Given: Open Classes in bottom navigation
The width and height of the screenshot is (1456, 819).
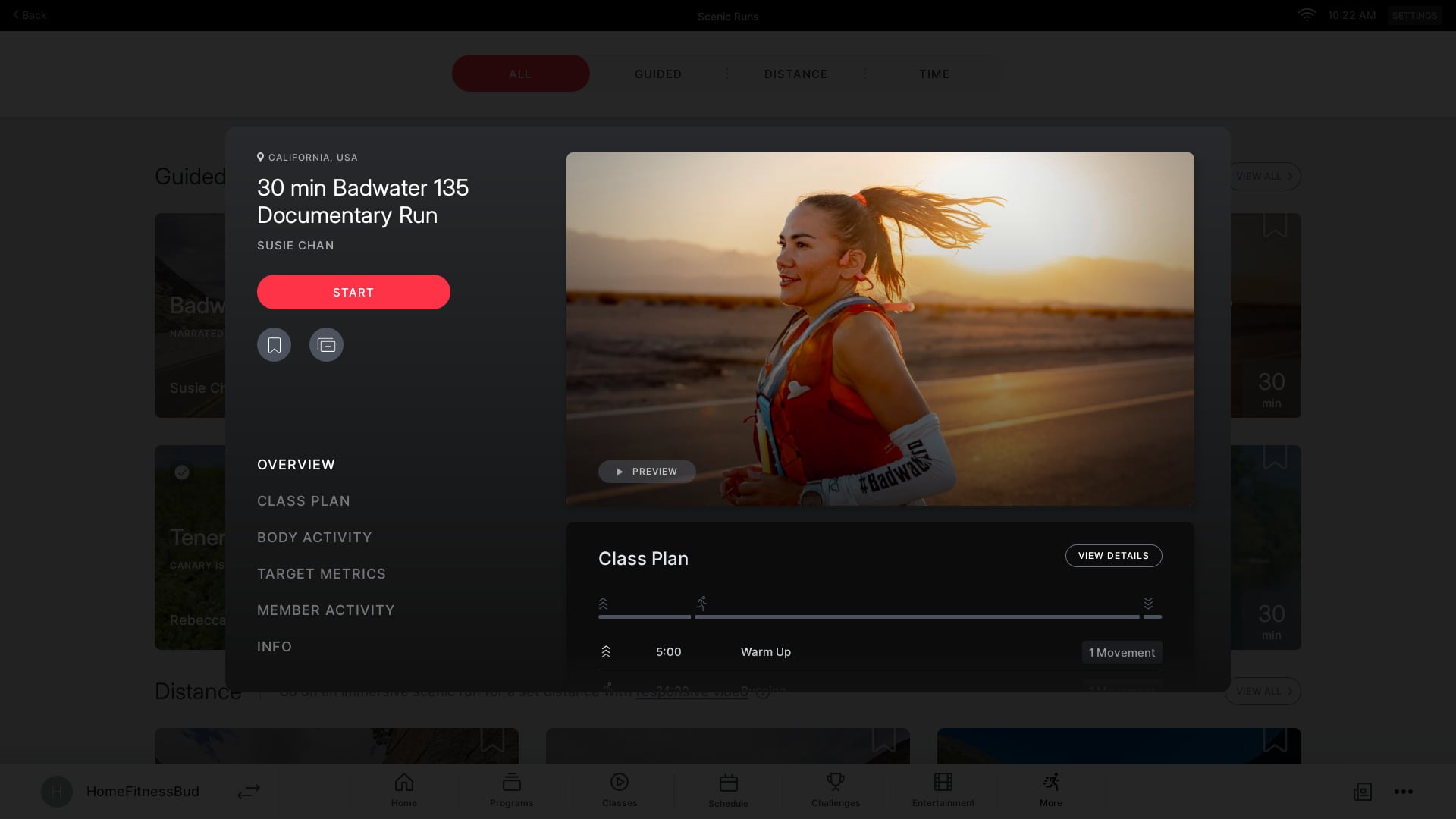Looking at the screenshot, I should (620, 790).
